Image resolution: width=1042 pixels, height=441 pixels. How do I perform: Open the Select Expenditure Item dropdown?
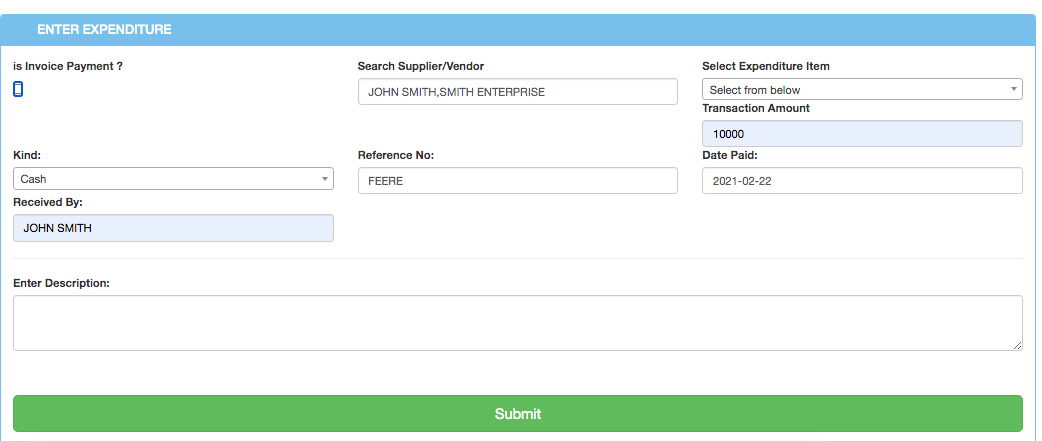(x=861, y=90)
